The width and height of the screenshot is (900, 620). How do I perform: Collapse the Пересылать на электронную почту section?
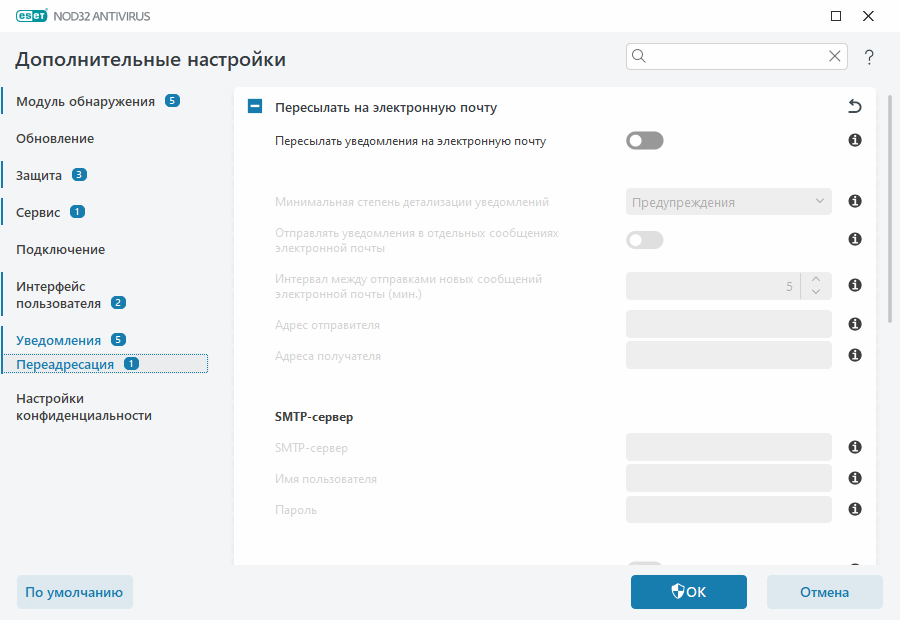coord(254,105)
